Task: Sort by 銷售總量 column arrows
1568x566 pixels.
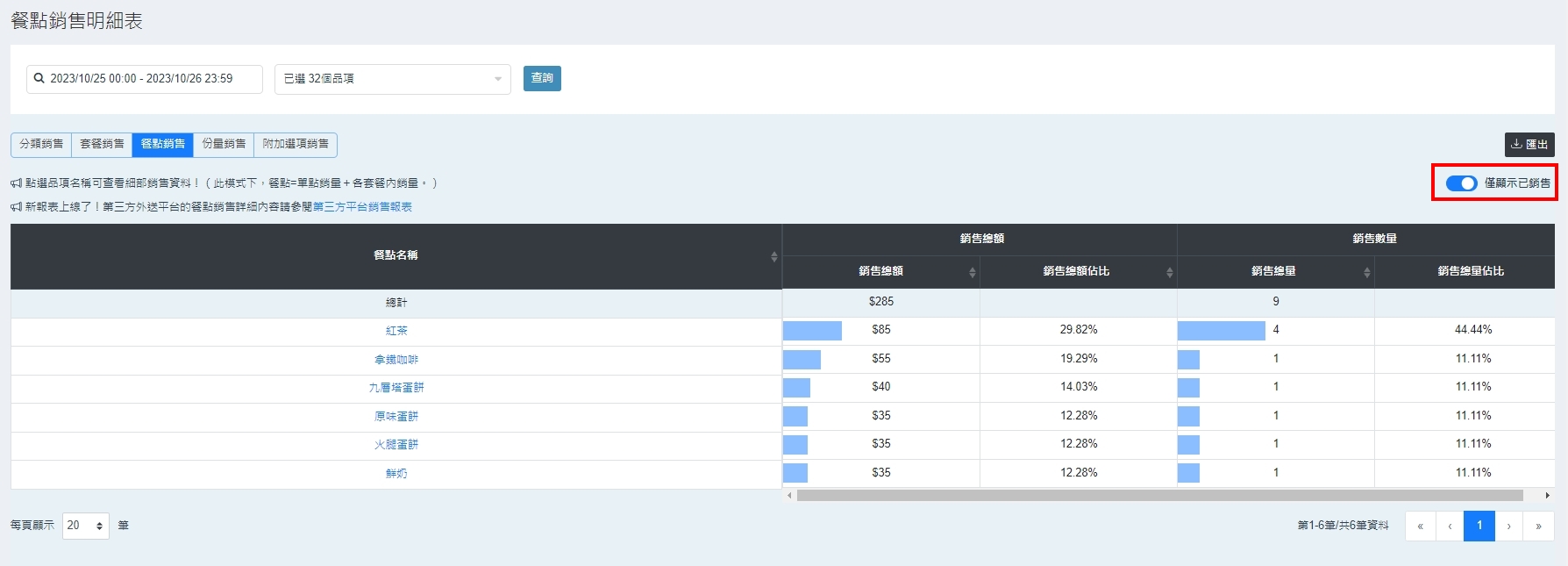Action: tap(1366, 273)
